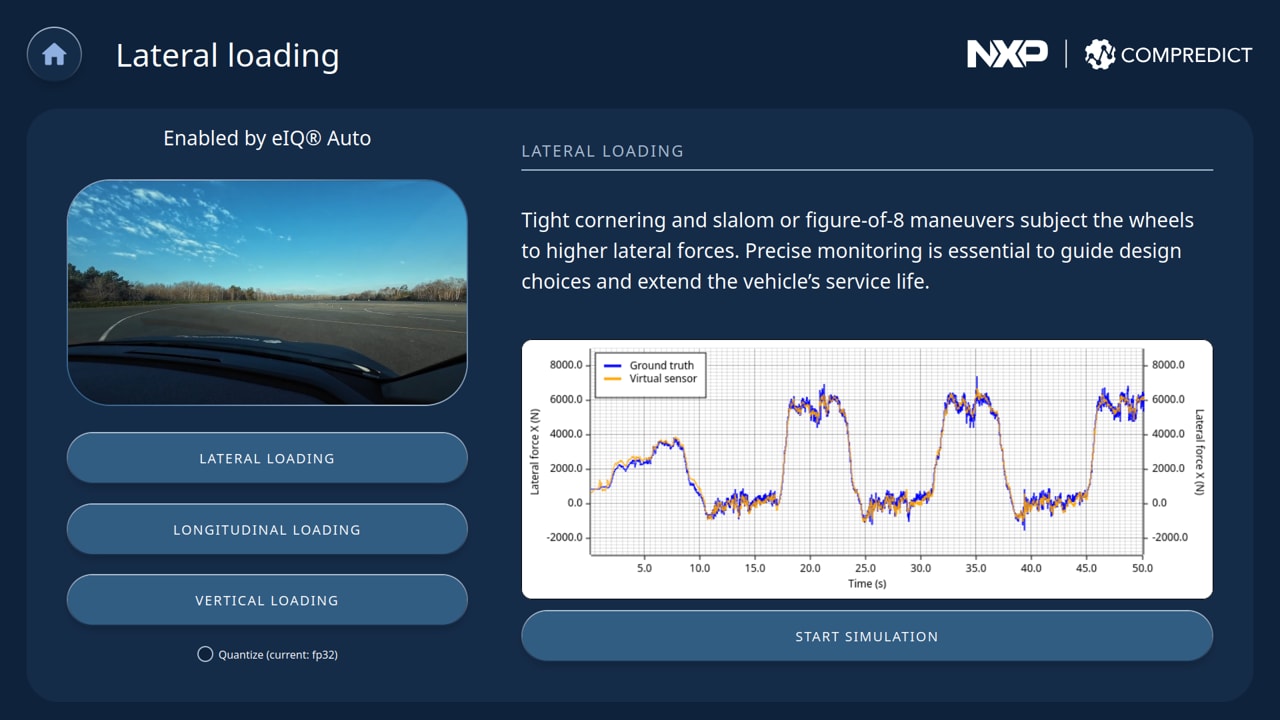The width and height of the screenshot is (1280, 720).
Task: Select the Lateral Loading mode button
Action: 267,458
